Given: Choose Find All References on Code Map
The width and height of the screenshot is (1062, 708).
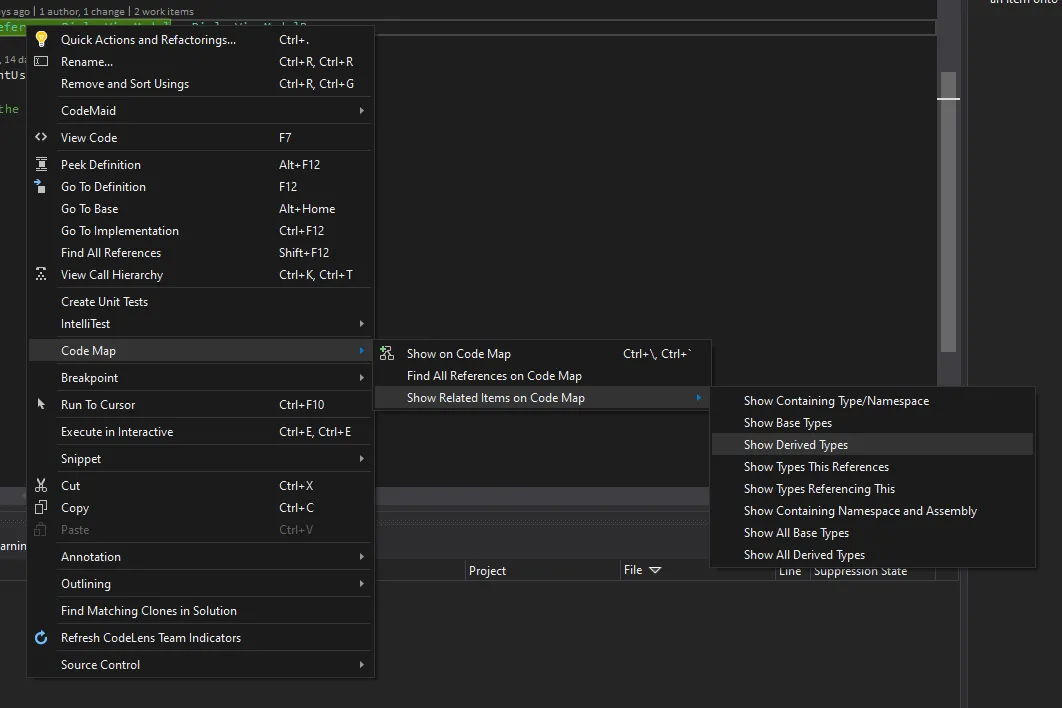Looking at the screenshot, I should [494, 376].
